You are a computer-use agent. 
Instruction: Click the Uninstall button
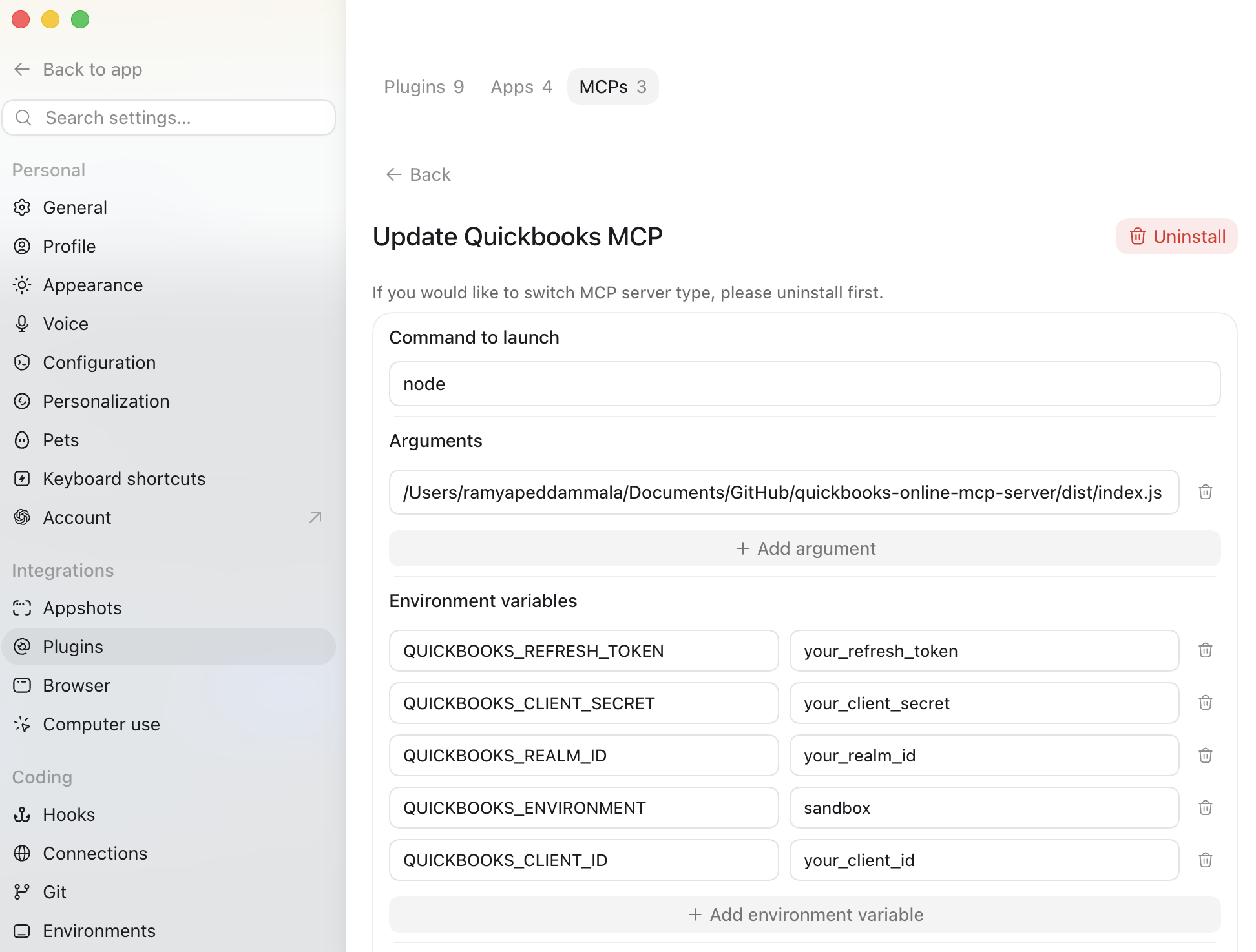[1177, 236]
